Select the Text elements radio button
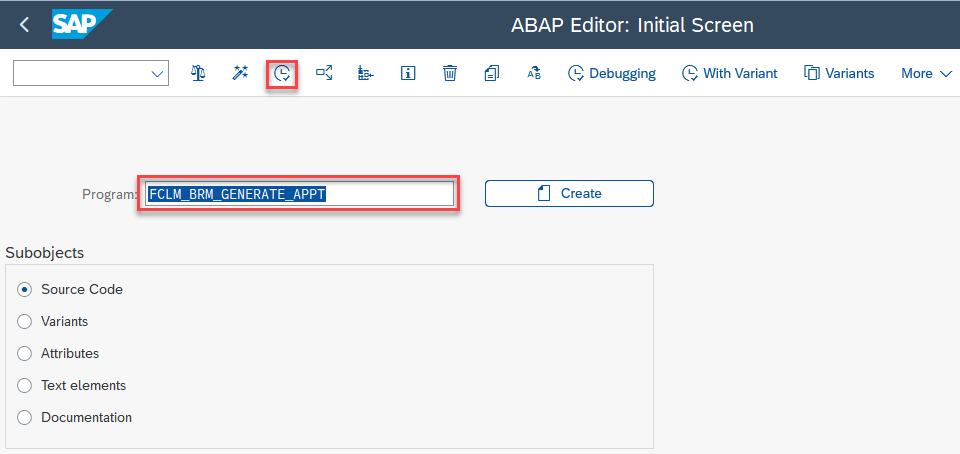Viewport: 960px width, 454px height. tap(24, 385)
